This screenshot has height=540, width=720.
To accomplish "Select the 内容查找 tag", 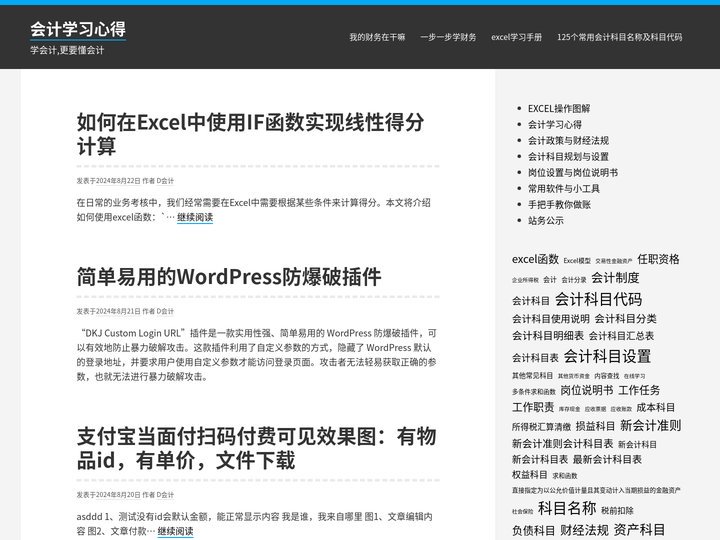I will pyautogui.click(x=607, y=376).
